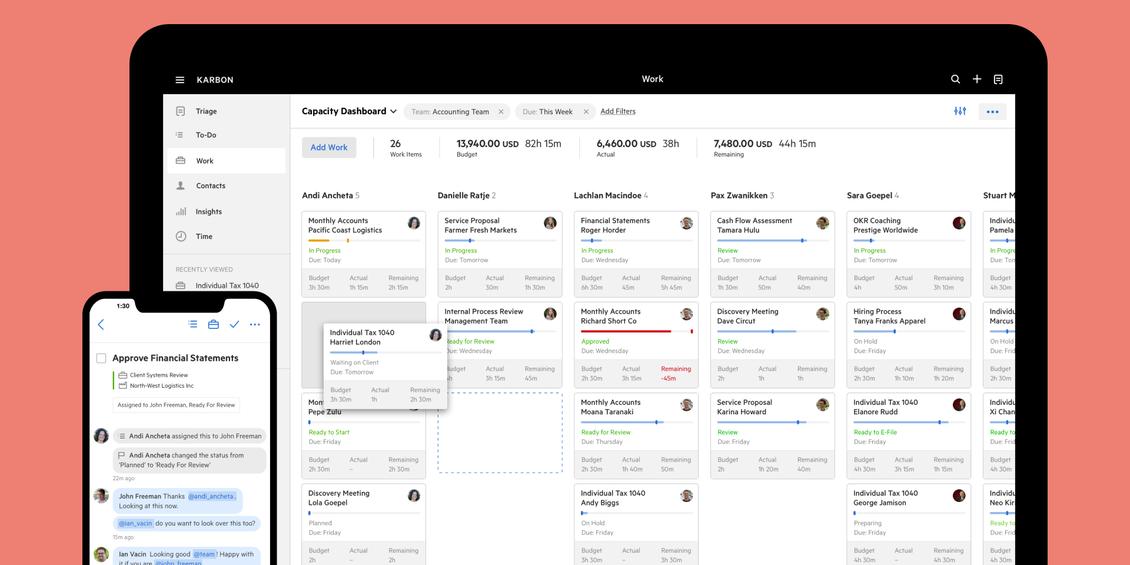This screenshot has height=565, width=1130.
Task: Click the Add Work button
Action: click(x=329, y=147)
